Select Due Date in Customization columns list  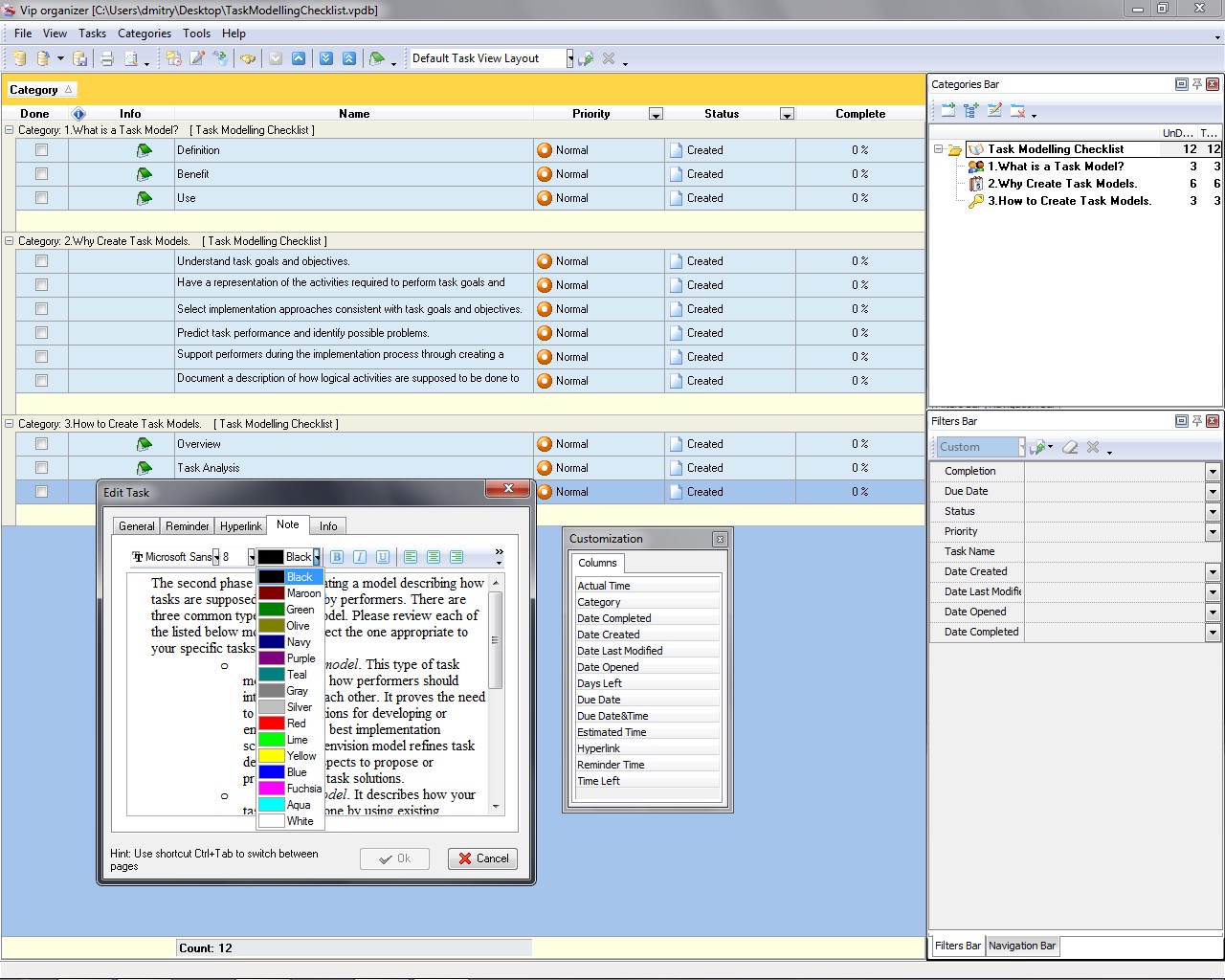click(x=599, y=700)
